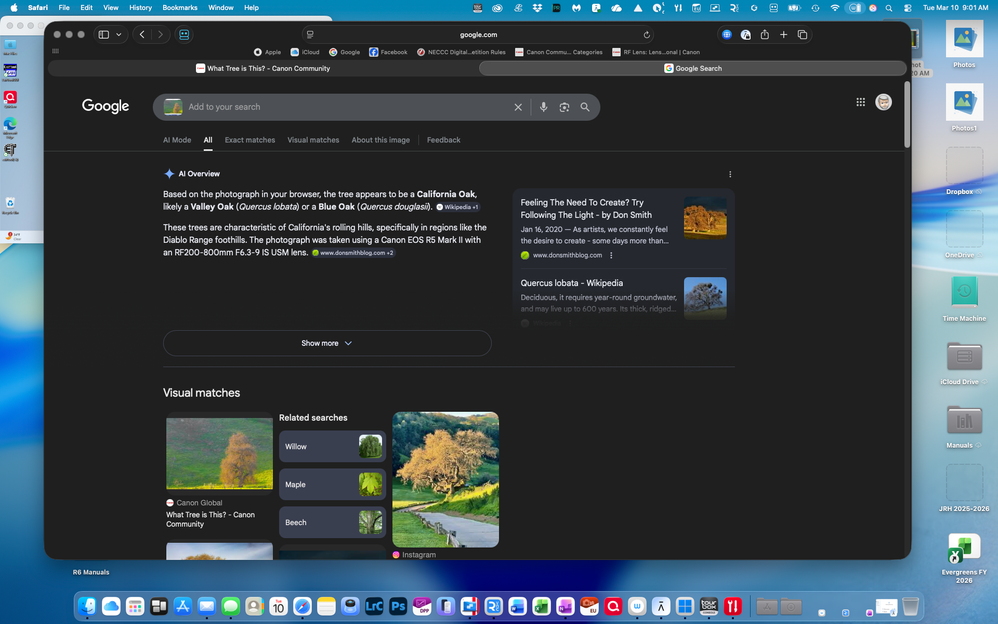Viewport: 998px width, 624px height.
Task: Open the Instagram oak tree thumbnail
Action: [x=446, y=479]
